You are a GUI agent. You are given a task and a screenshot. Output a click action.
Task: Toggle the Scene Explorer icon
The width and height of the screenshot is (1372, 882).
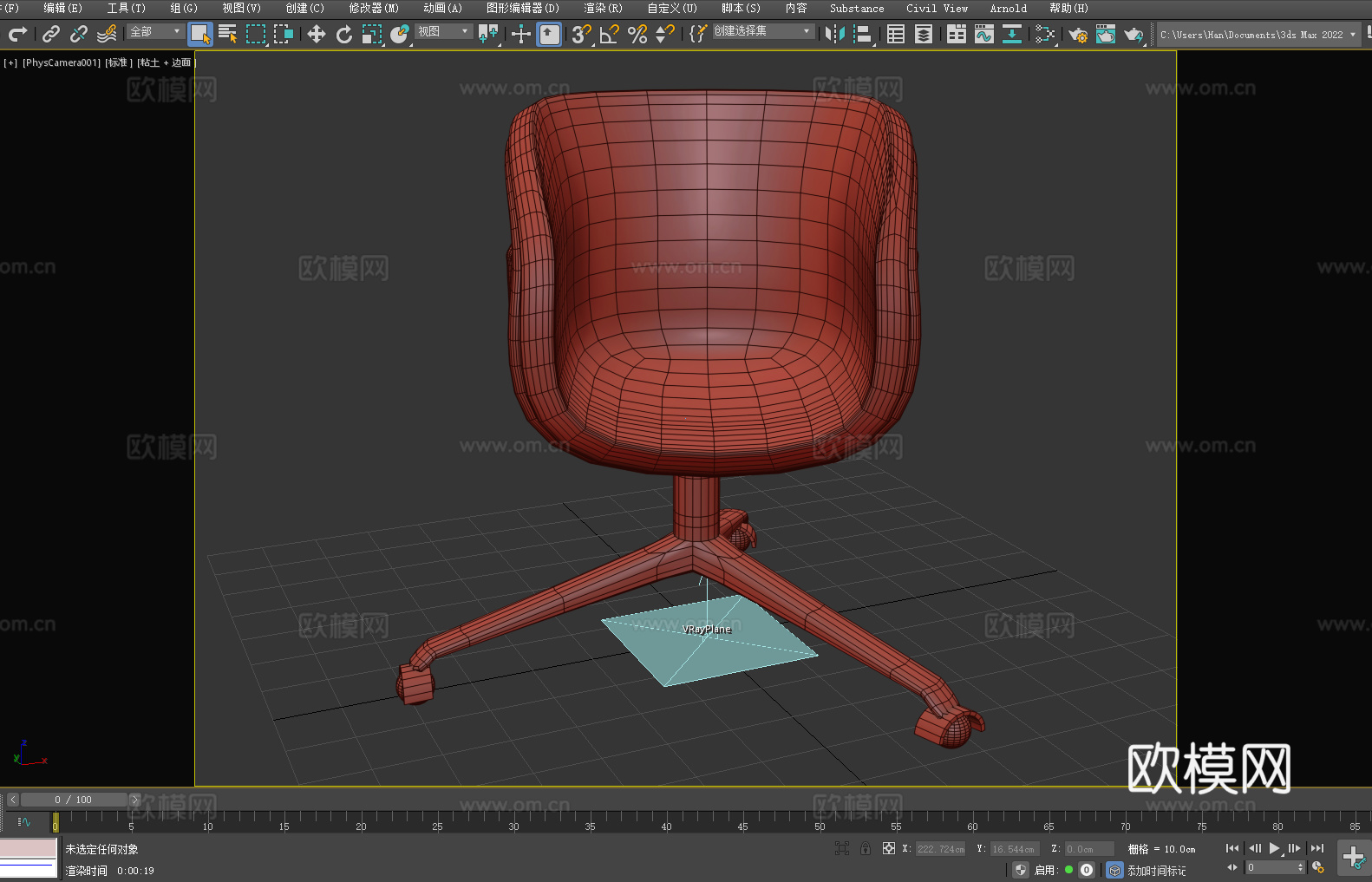(896, 34)
